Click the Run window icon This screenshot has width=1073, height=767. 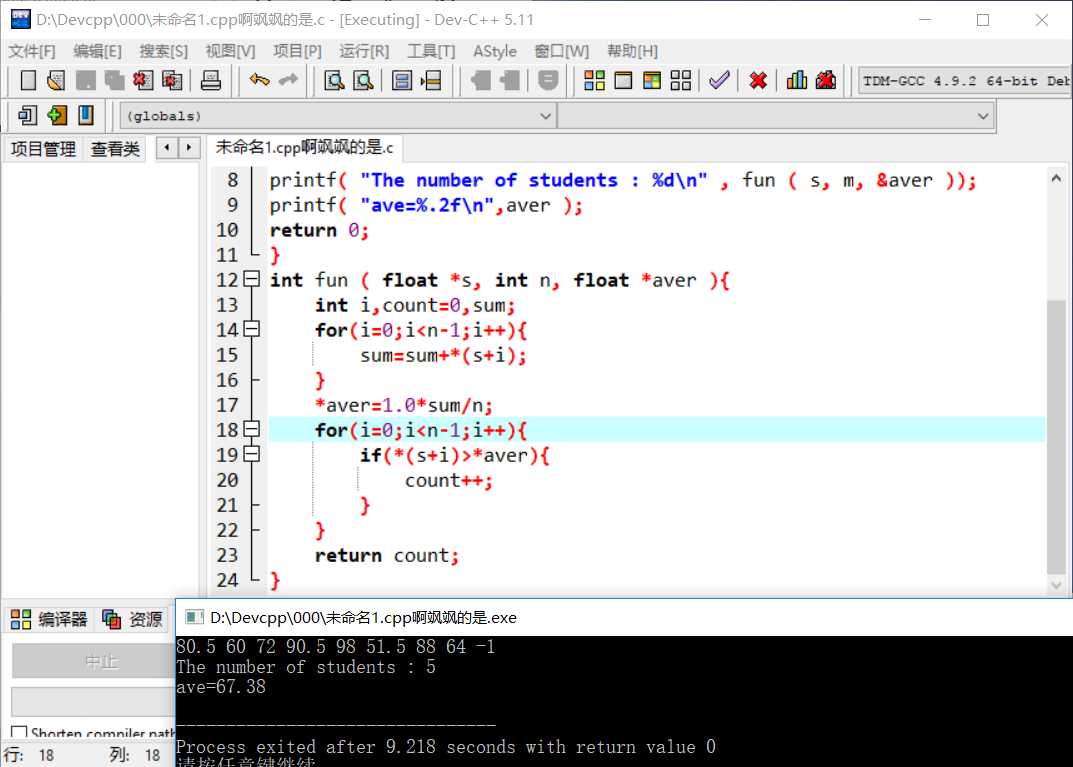[x=623, y=81]
